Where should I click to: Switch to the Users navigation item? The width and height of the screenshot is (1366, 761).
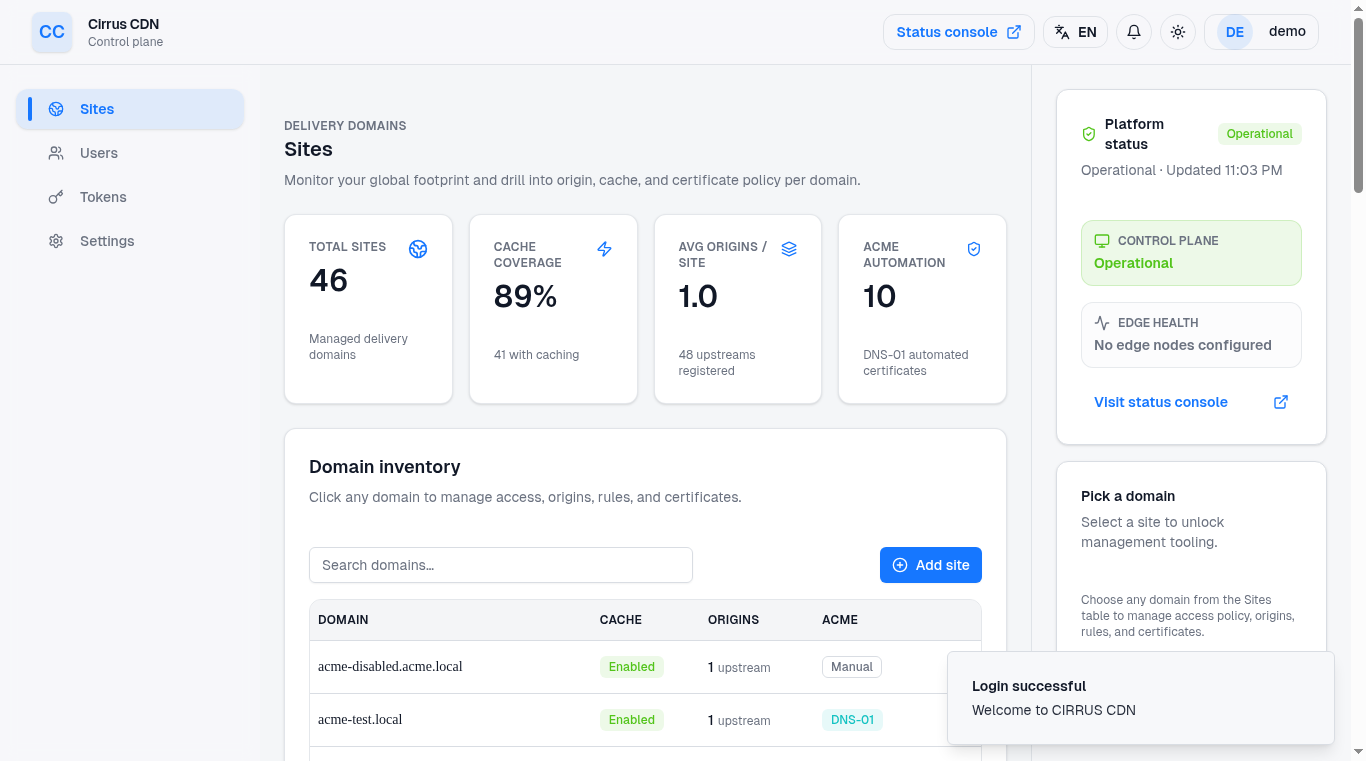point(97,153)
